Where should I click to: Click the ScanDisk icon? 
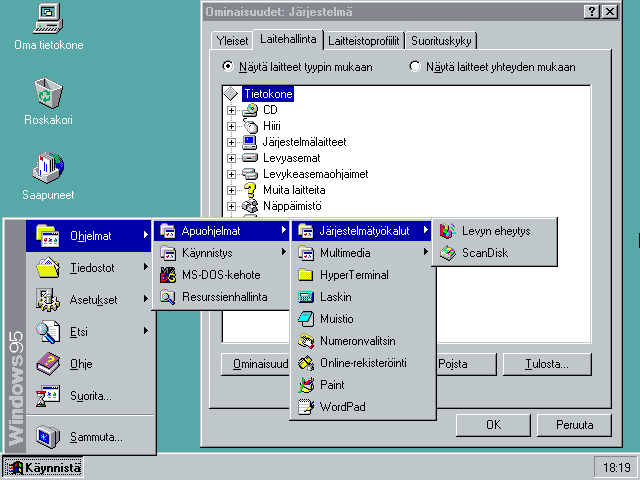(x=447, y=253)
